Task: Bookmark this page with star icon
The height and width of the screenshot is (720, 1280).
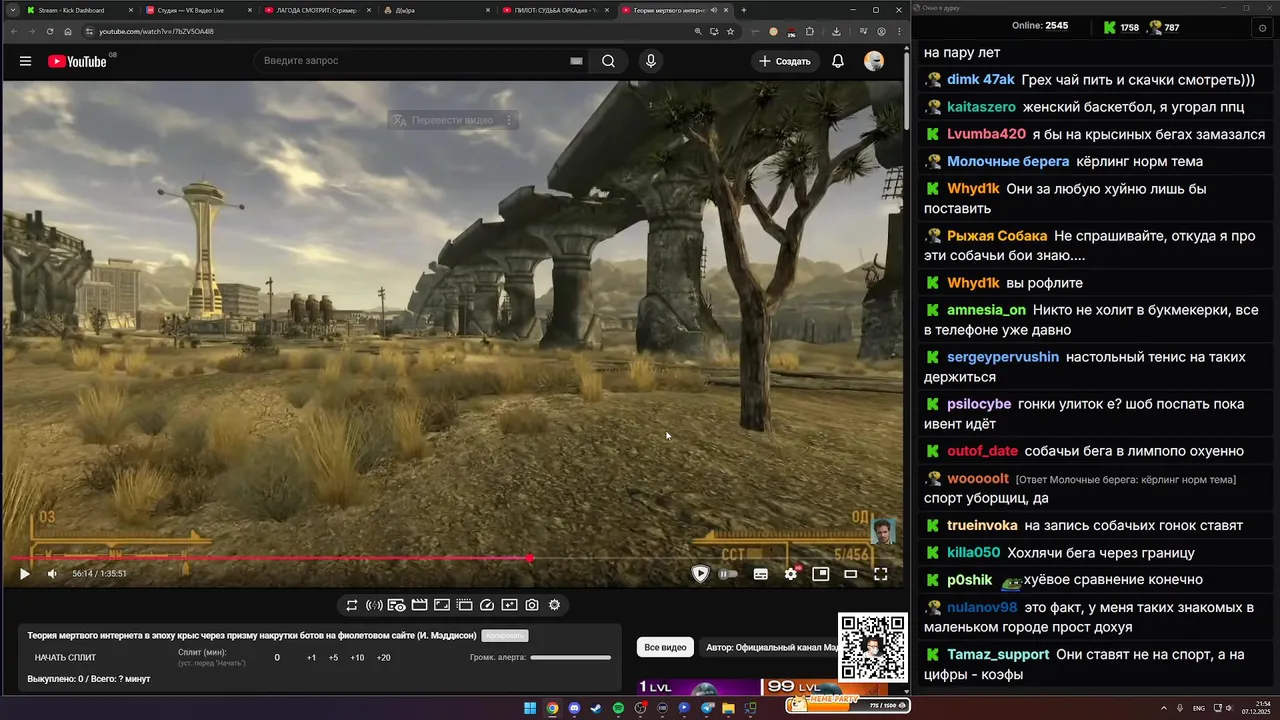Action: coord(730,31)
